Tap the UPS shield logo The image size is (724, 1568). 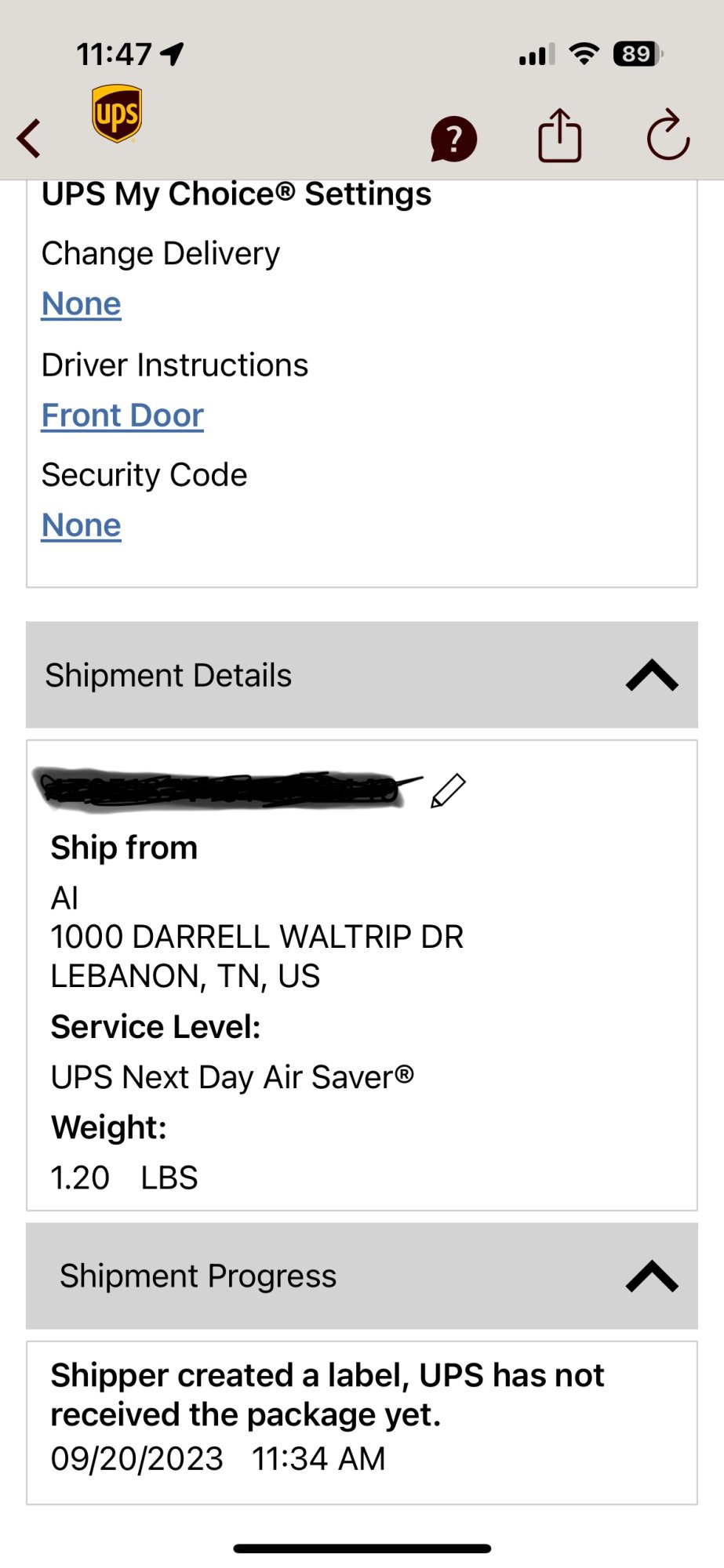coord(117,114)
